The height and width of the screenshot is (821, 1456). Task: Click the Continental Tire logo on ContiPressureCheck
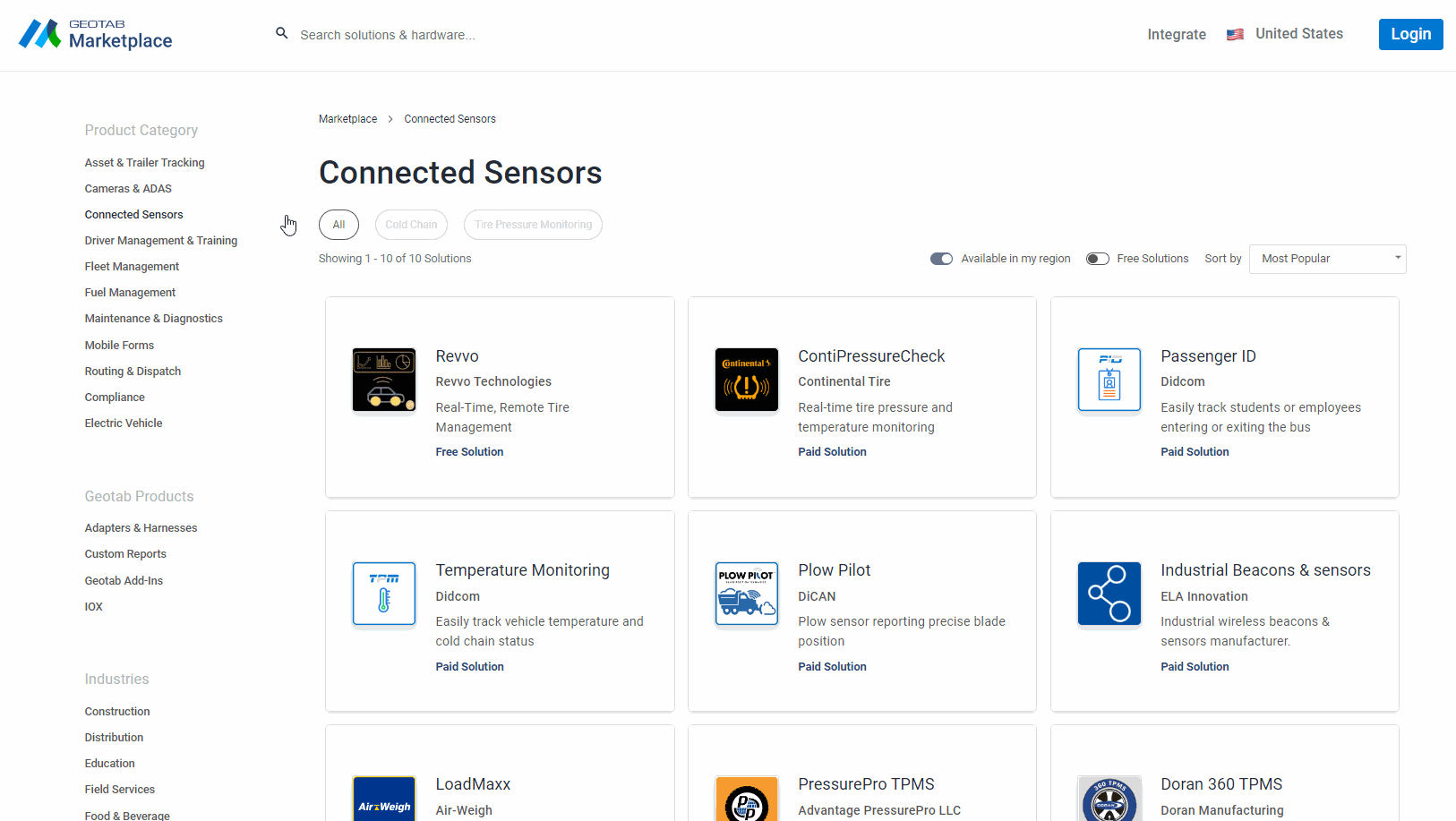[x=746, y=380]
